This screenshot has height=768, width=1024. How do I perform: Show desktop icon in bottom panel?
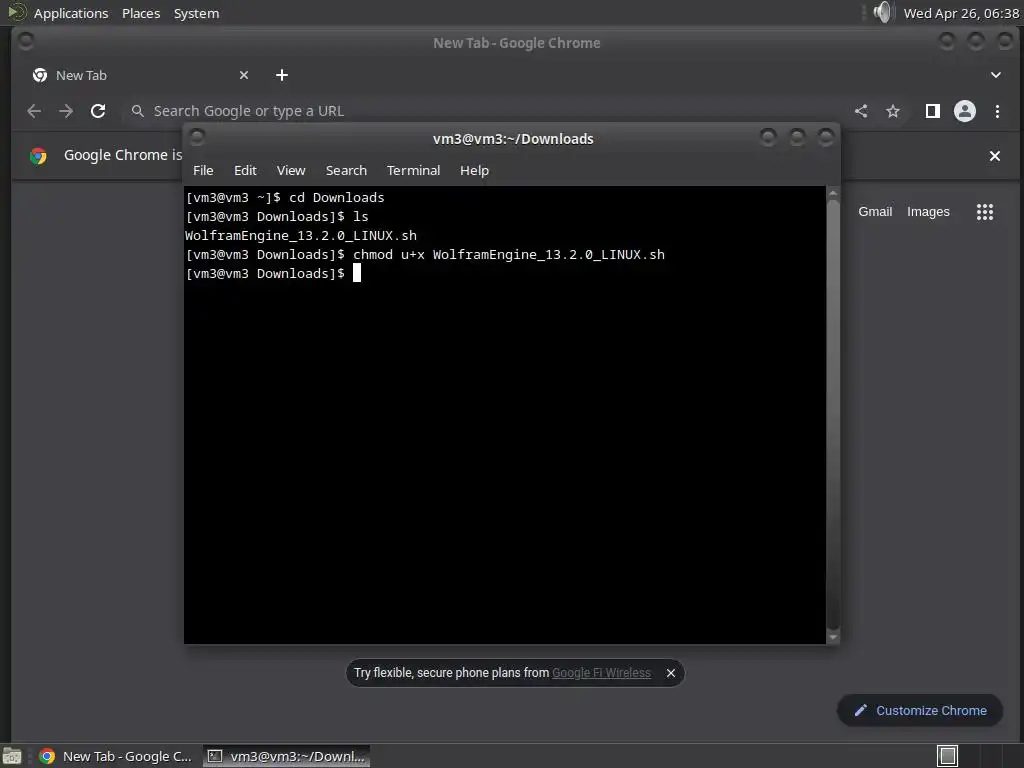[x=12, y=756]
